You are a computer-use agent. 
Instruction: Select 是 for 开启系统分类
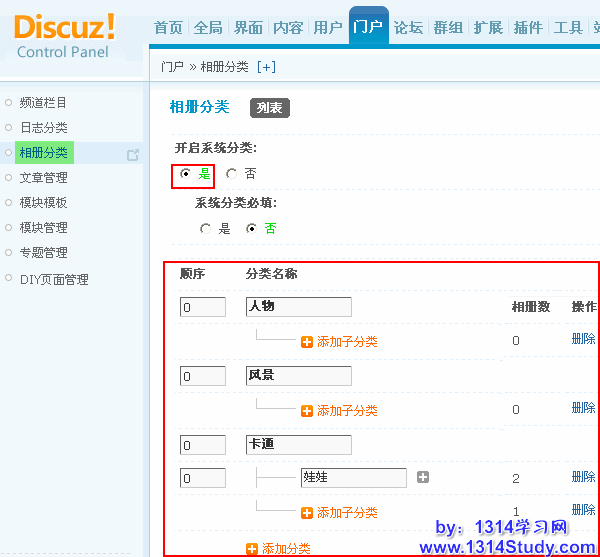click(x=186, y=174)
